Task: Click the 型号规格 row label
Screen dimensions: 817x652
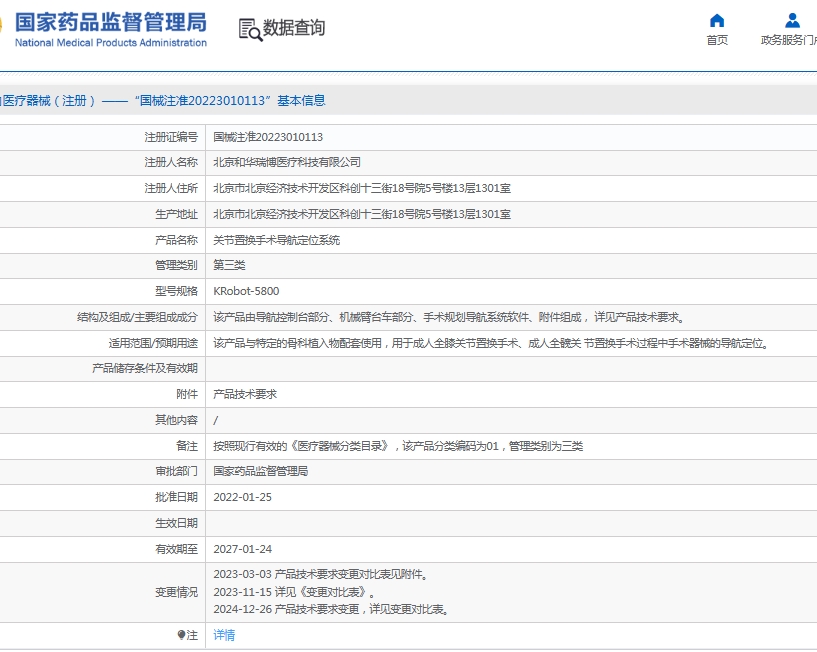Action: pos(176,291)
